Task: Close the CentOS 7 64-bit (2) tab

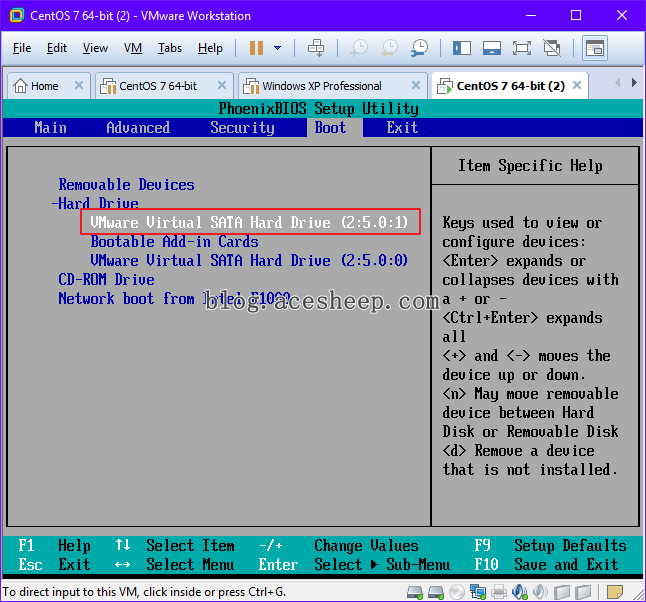Action: (577, 85)
